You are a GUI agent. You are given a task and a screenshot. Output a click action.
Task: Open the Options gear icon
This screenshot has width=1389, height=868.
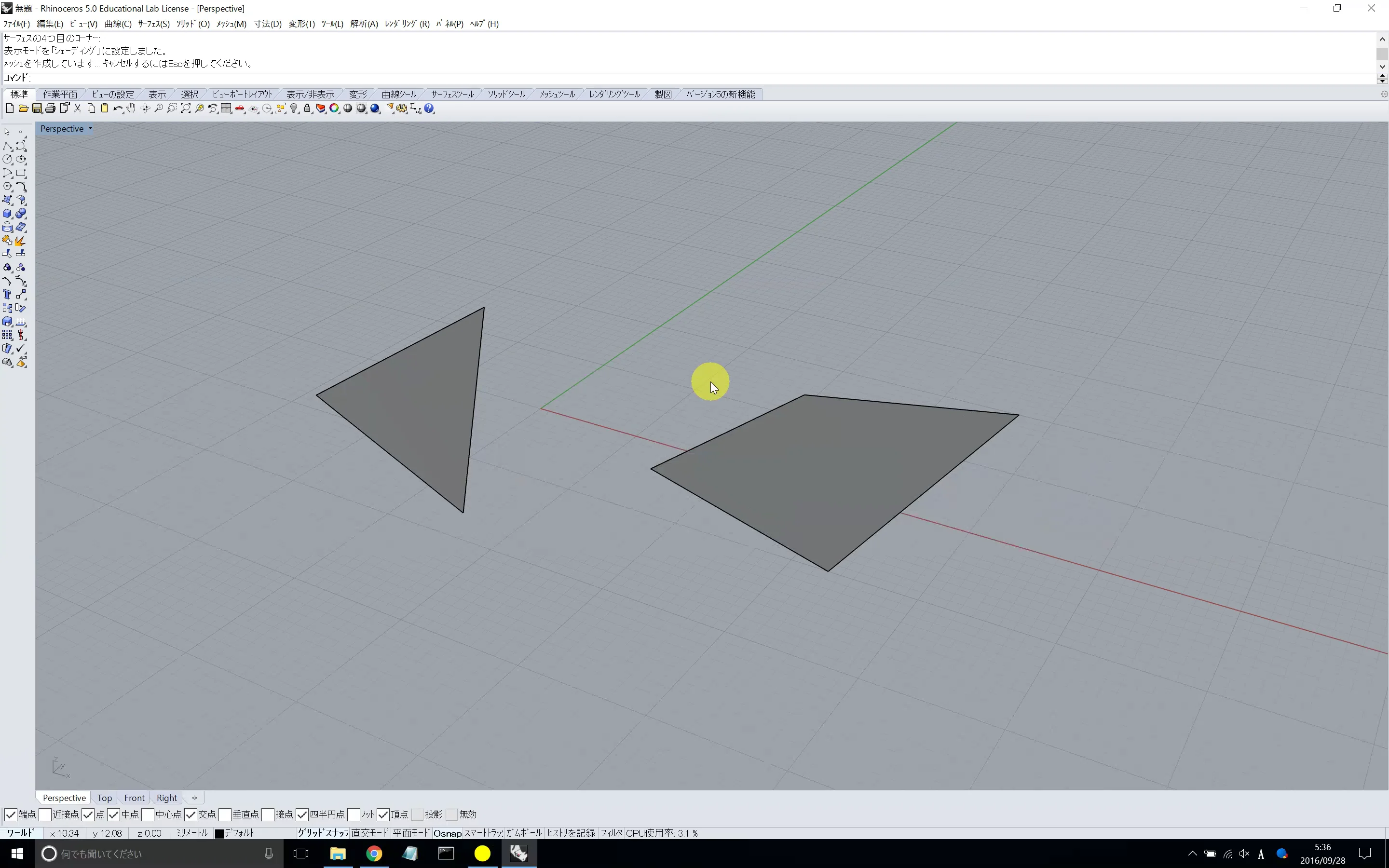pyautogui.click(x=402, y=108)
